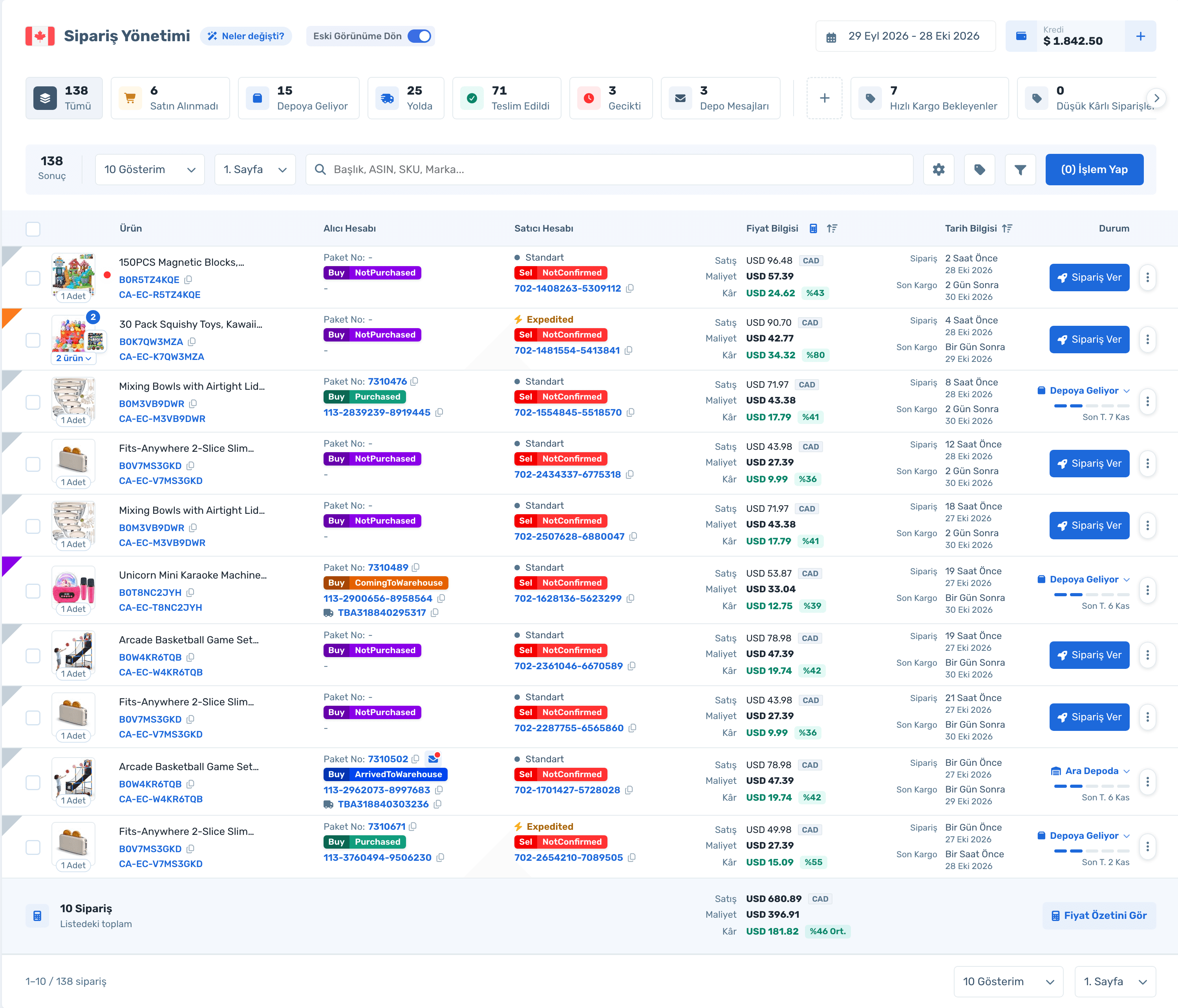This screenshot has width=1178, height=1008.
Task: Copy ASIN B0R5TZ4KQE with copy icon
Action: (x=188, y=279)
